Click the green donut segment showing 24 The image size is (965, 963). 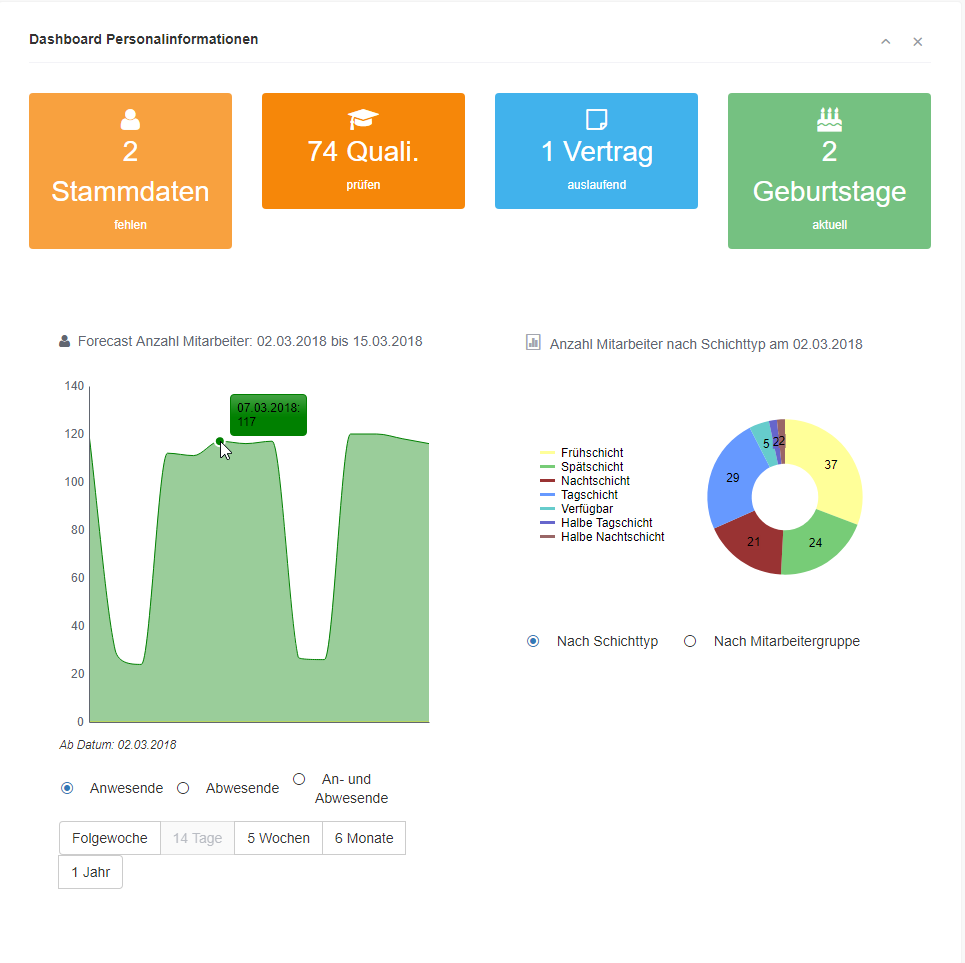point(815,545)
